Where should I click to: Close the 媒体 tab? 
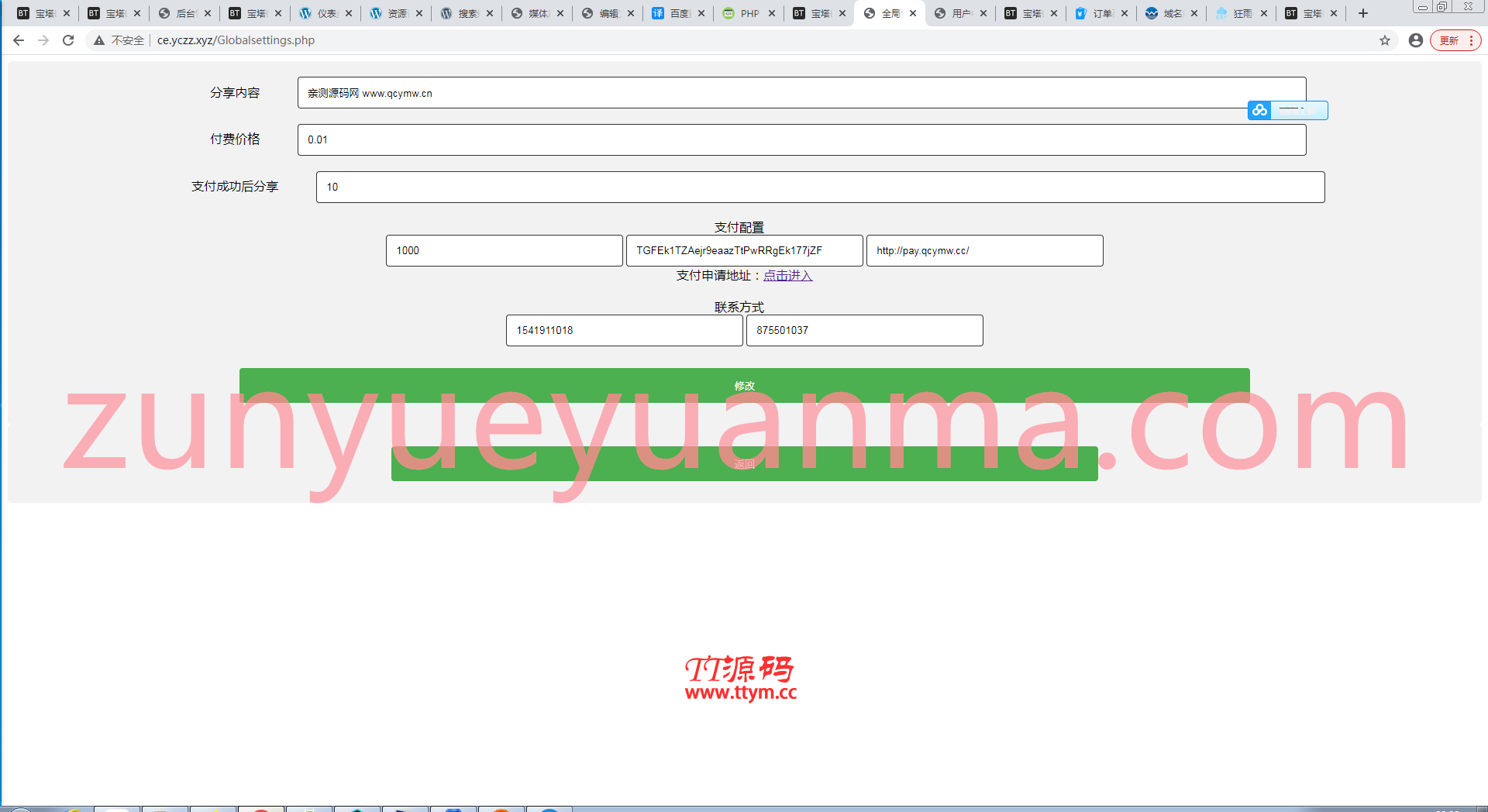pyautogui.click(x=560, y=13)
